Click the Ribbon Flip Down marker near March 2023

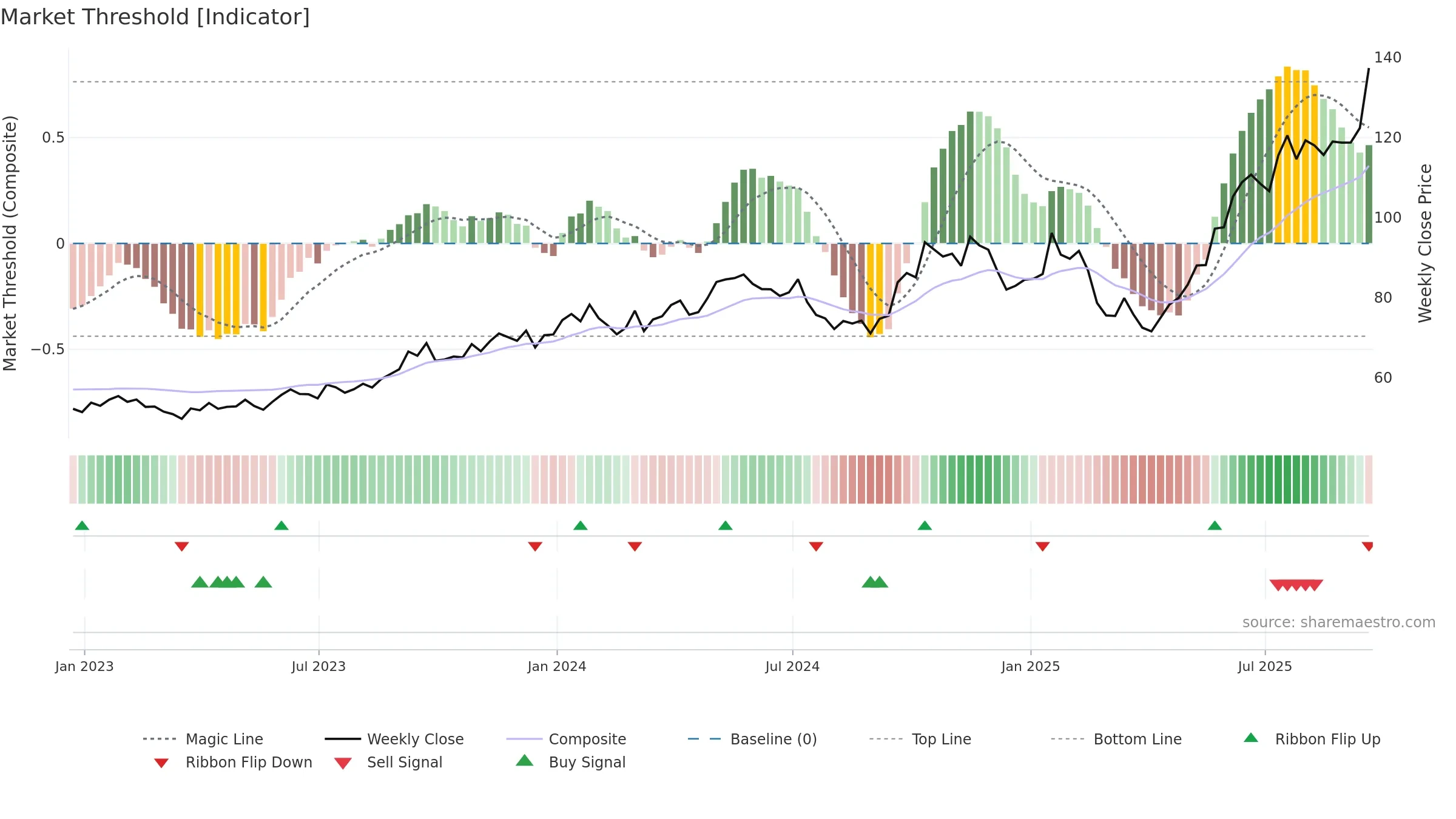[181, 547]
